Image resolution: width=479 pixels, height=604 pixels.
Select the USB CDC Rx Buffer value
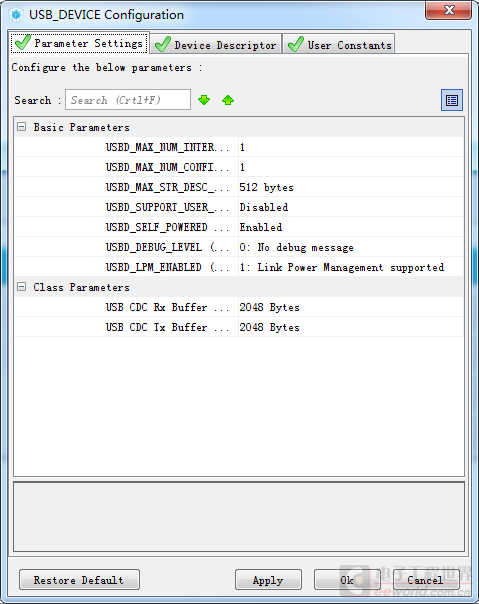(351, 307)
